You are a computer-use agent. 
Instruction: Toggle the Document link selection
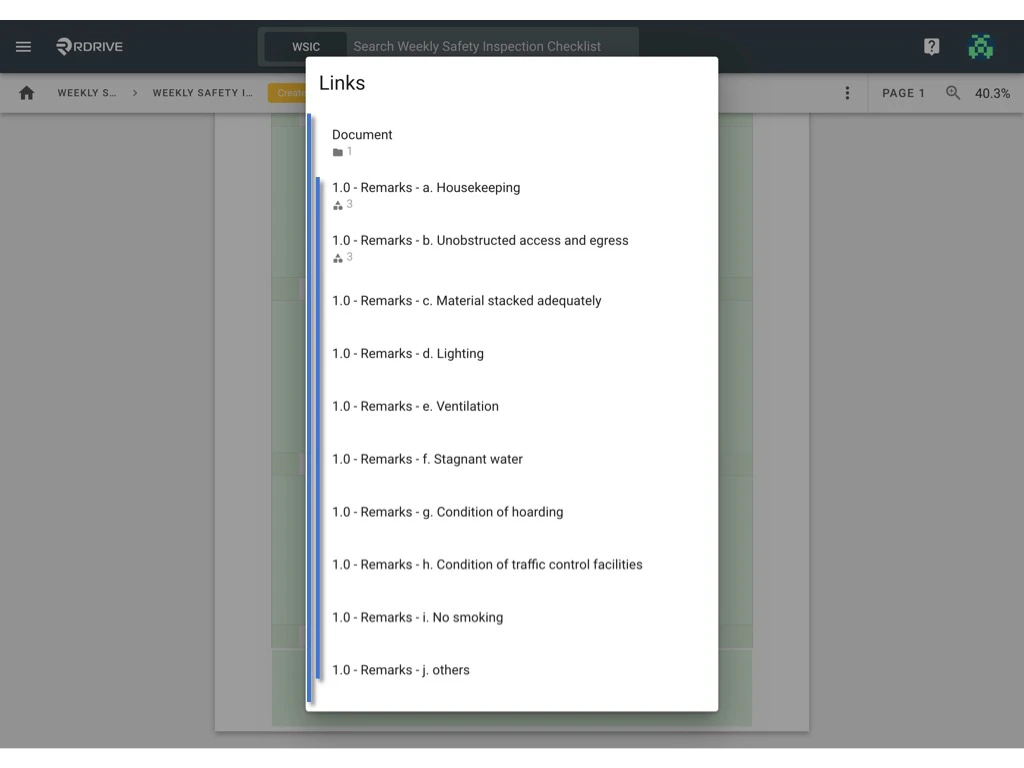[362, 134]
